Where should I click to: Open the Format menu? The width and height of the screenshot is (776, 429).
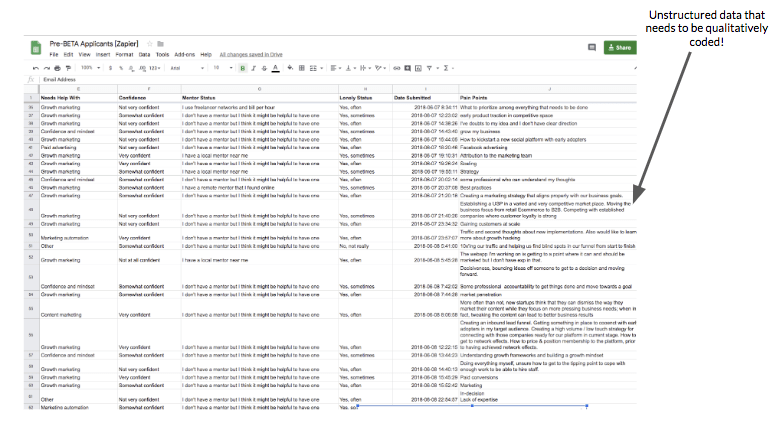coord(124,54)
